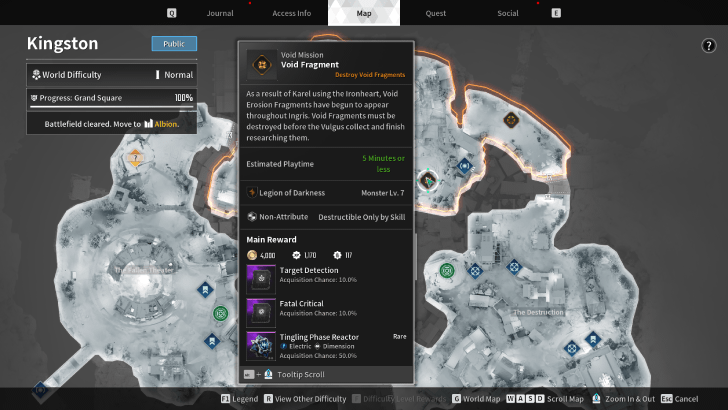Click the orange question mark marker on map
Viewport: 728px width, 410px height.
pyautogui.click(x=135, y=158)
